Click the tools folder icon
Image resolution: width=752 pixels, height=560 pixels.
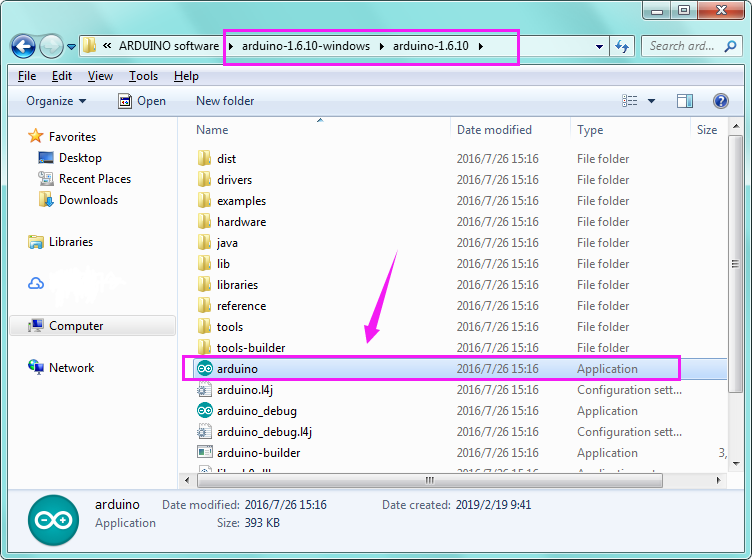pyautogui.click(x=204, y=327)
